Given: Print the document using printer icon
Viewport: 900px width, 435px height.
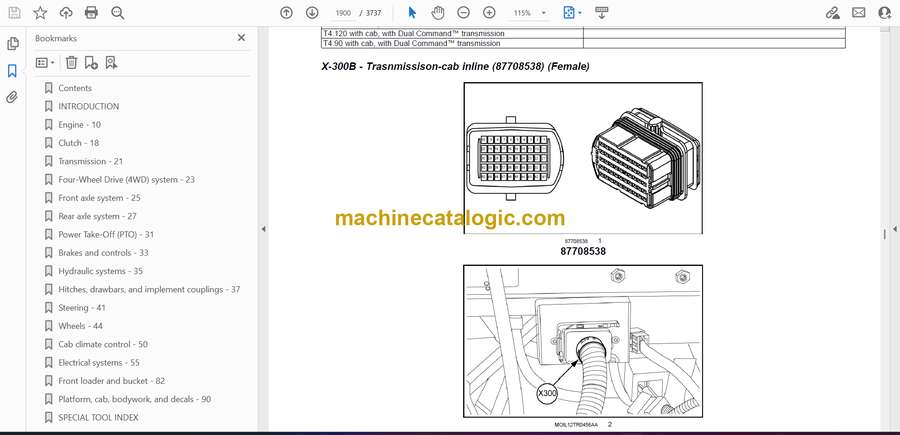Looking at the screenshot, I should tap(92, 13).
